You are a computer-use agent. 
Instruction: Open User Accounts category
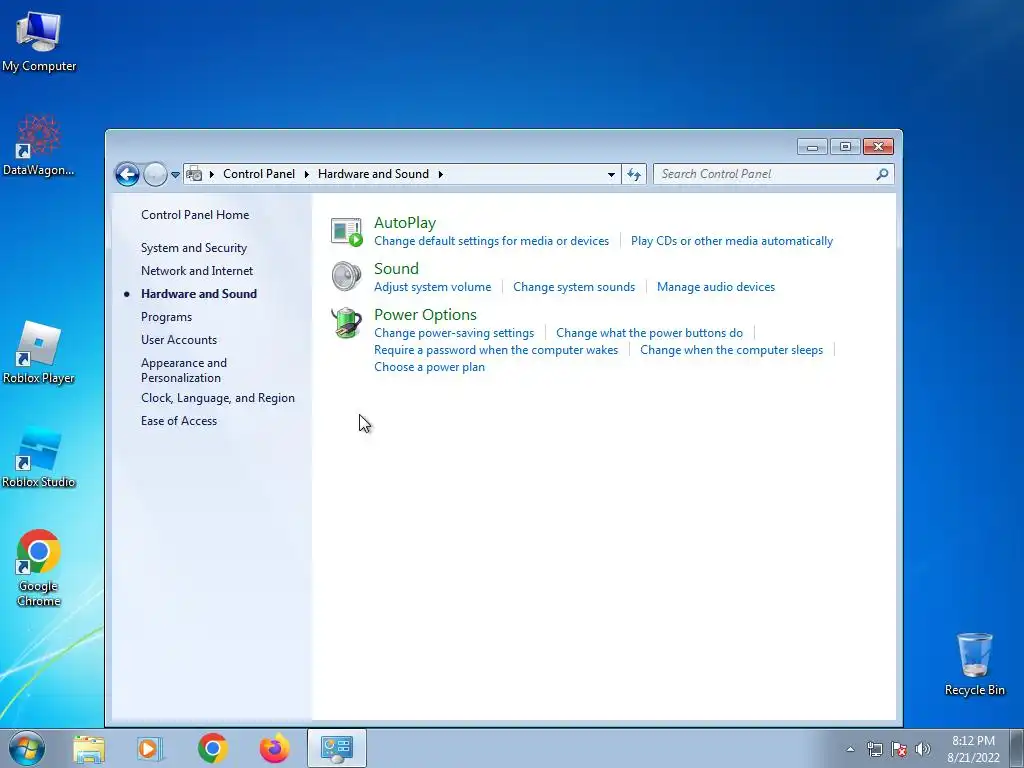click(178, 340)
